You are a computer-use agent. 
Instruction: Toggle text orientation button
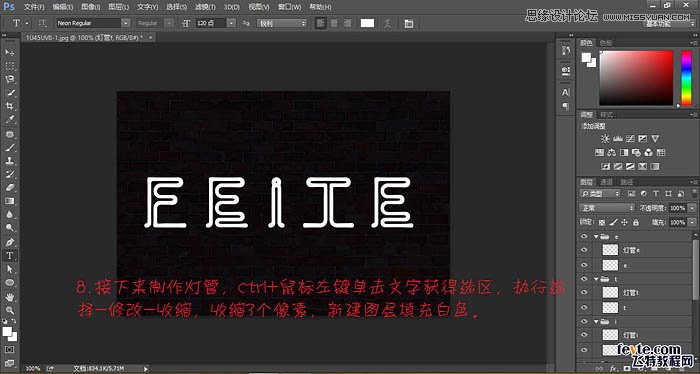(42, 23)
